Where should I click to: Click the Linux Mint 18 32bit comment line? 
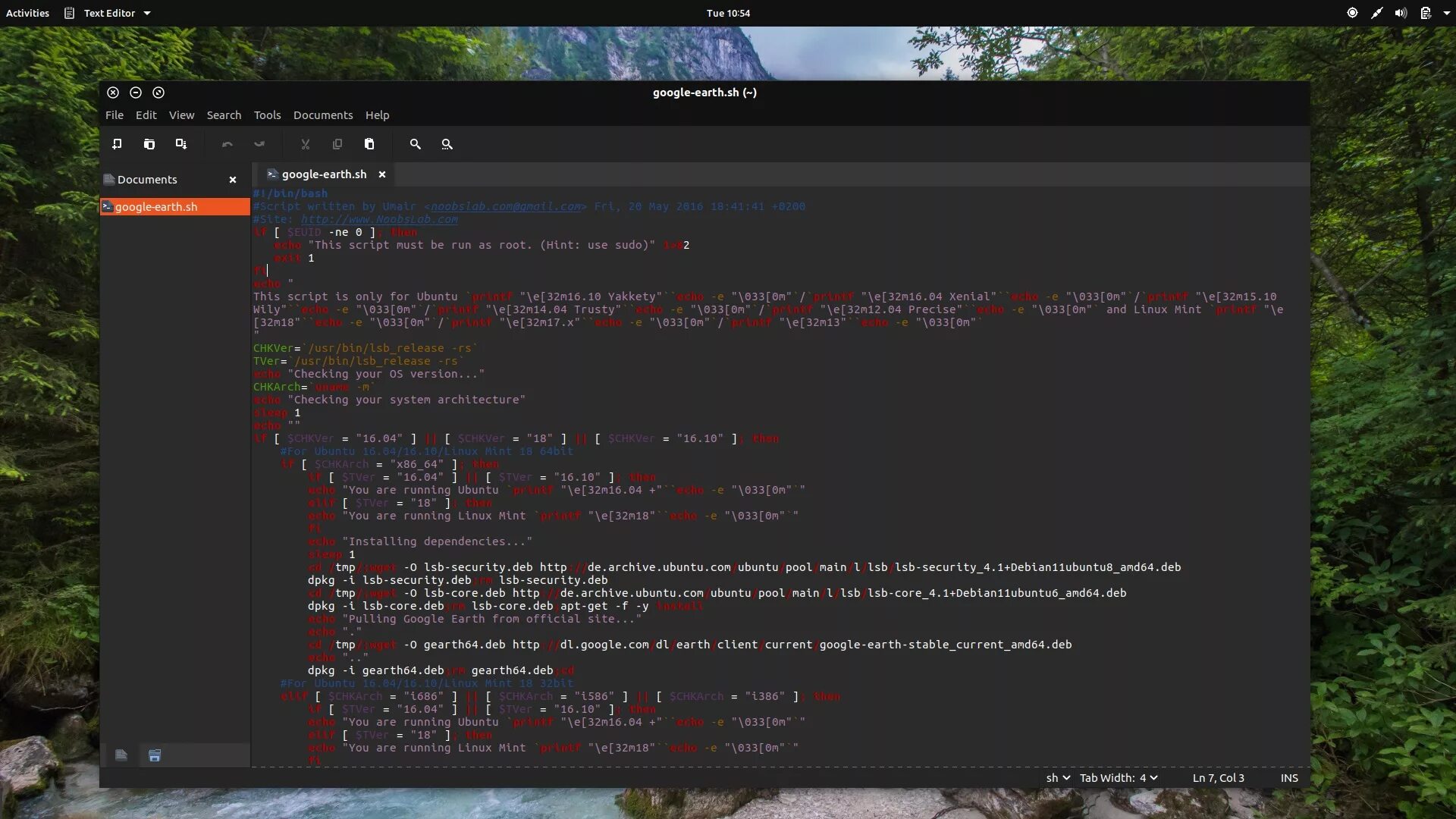pos(427,683)
